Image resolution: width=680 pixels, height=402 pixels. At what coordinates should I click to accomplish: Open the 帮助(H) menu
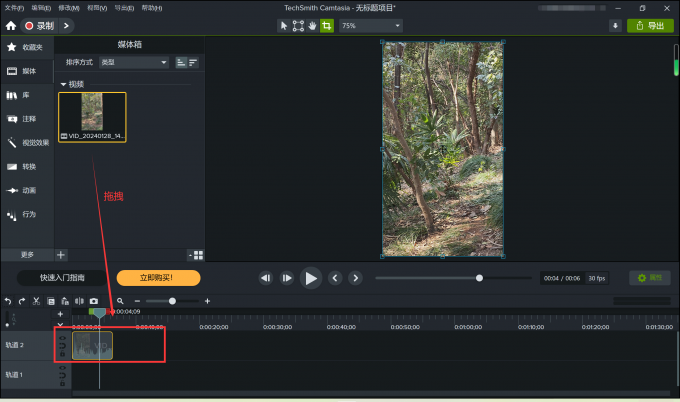coord(152,8)
